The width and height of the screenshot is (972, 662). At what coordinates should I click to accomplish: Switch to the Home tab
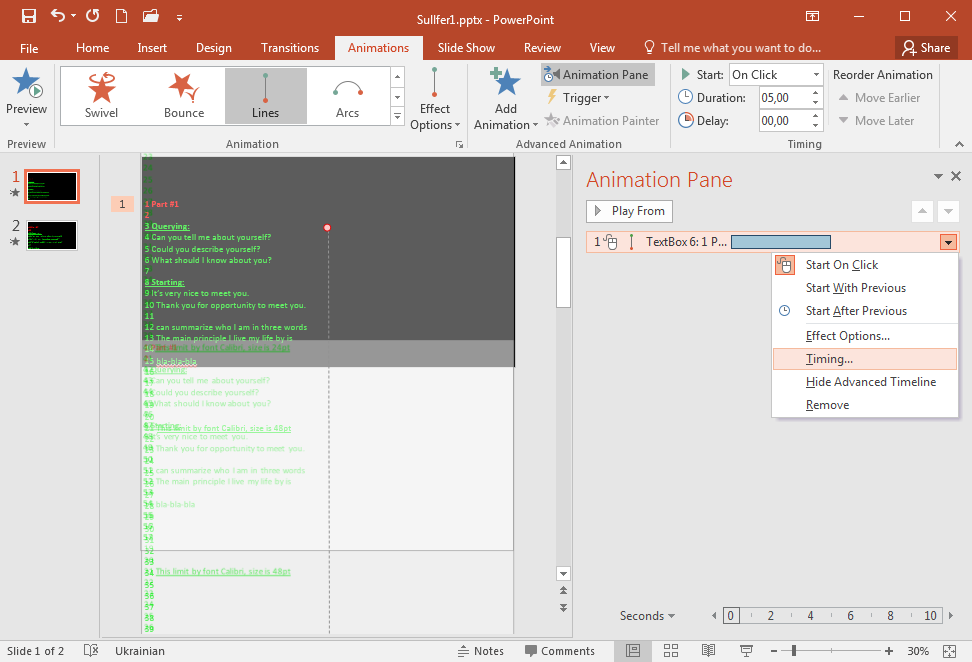pos(92,48)
